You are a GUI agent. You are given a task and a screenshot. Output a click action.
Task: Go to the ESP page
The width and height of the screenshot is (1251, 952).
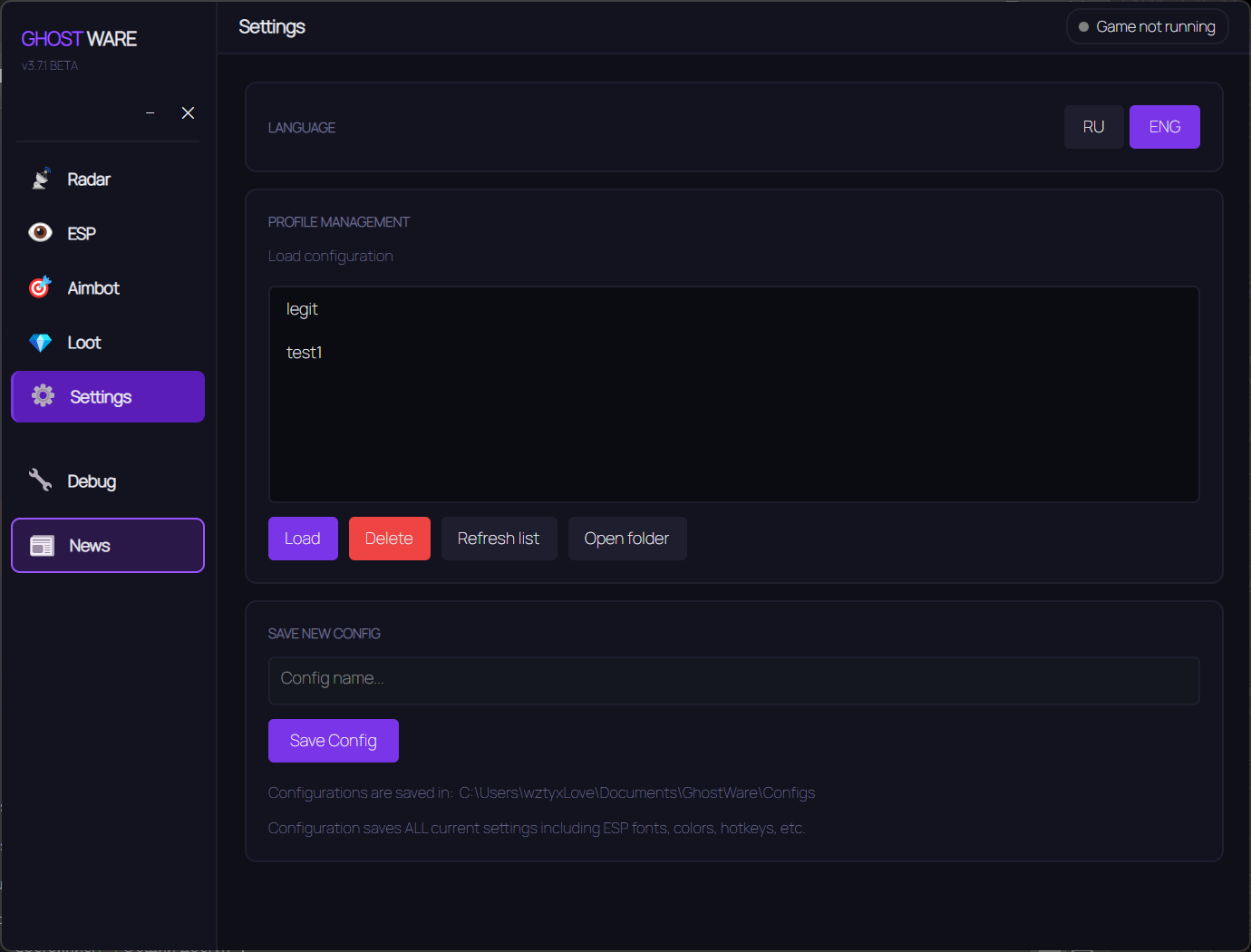[108, 234]
